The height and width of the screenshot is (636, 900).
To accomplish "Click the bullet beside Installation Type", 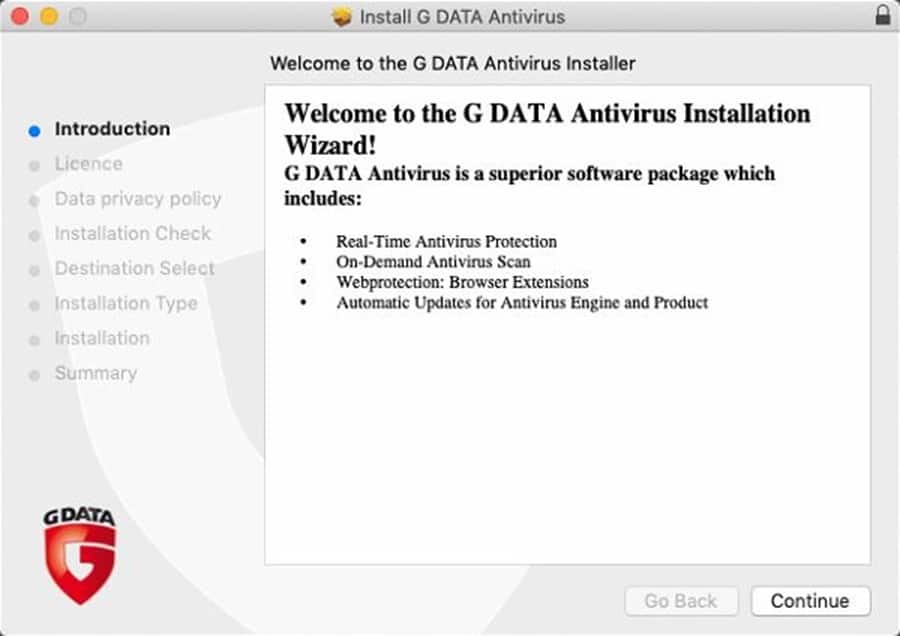I will pyautogui.click(x=35, y=304).
